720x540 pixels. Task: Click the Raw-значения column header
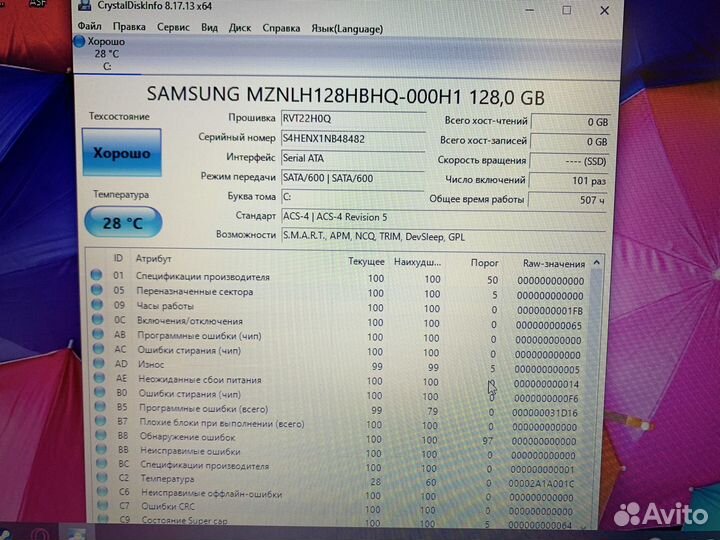554,264
